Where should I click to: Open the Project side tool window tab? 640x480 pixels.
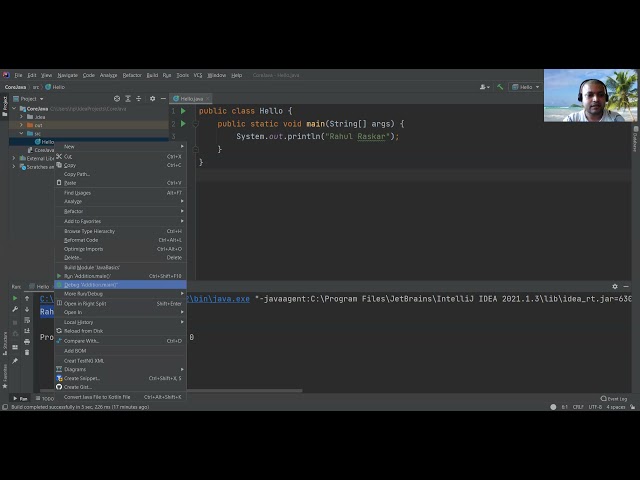(5, 106)
